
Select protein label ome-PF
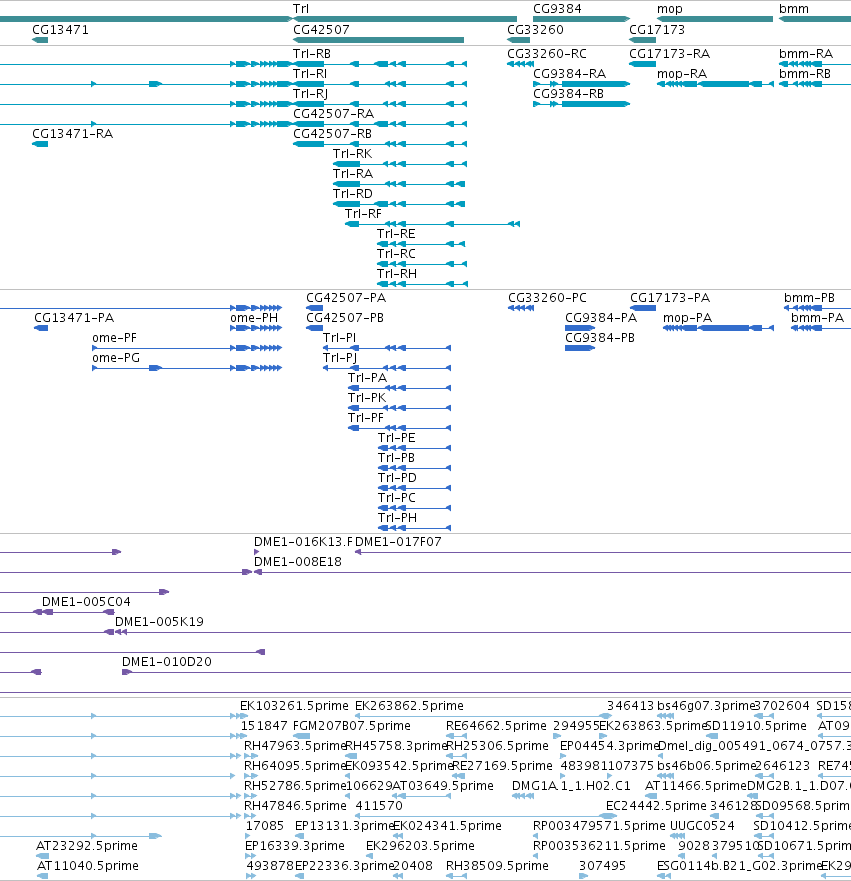pyautogui.click(x=115, y=338)
